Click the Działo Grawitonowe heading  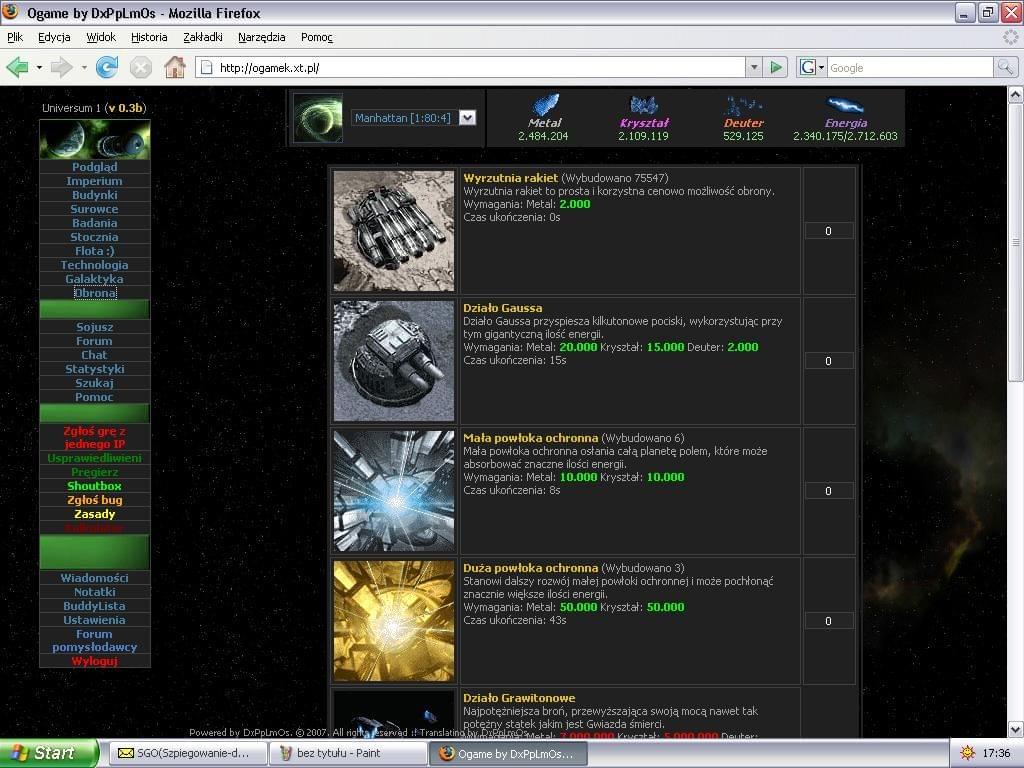pos(519,698)
